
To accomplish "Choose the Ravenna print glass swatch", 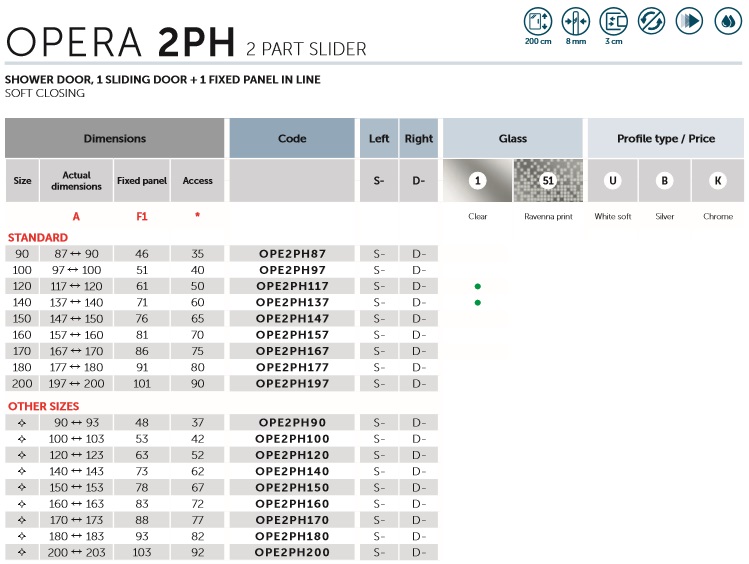I will coord(547,181).
